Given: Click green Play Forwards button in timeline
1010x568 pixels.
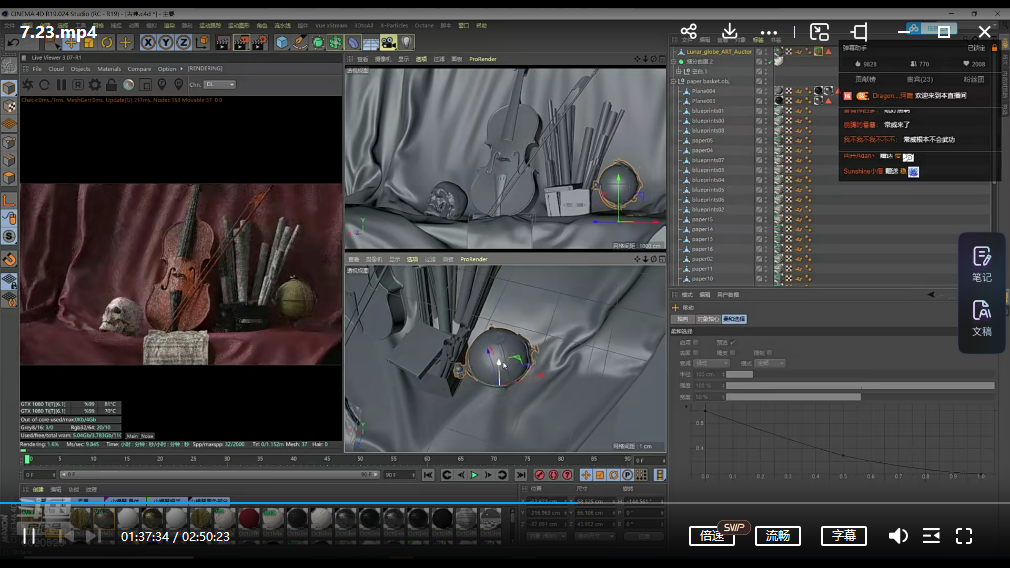Looking at the screenshot, I should [x=474, y=475].
